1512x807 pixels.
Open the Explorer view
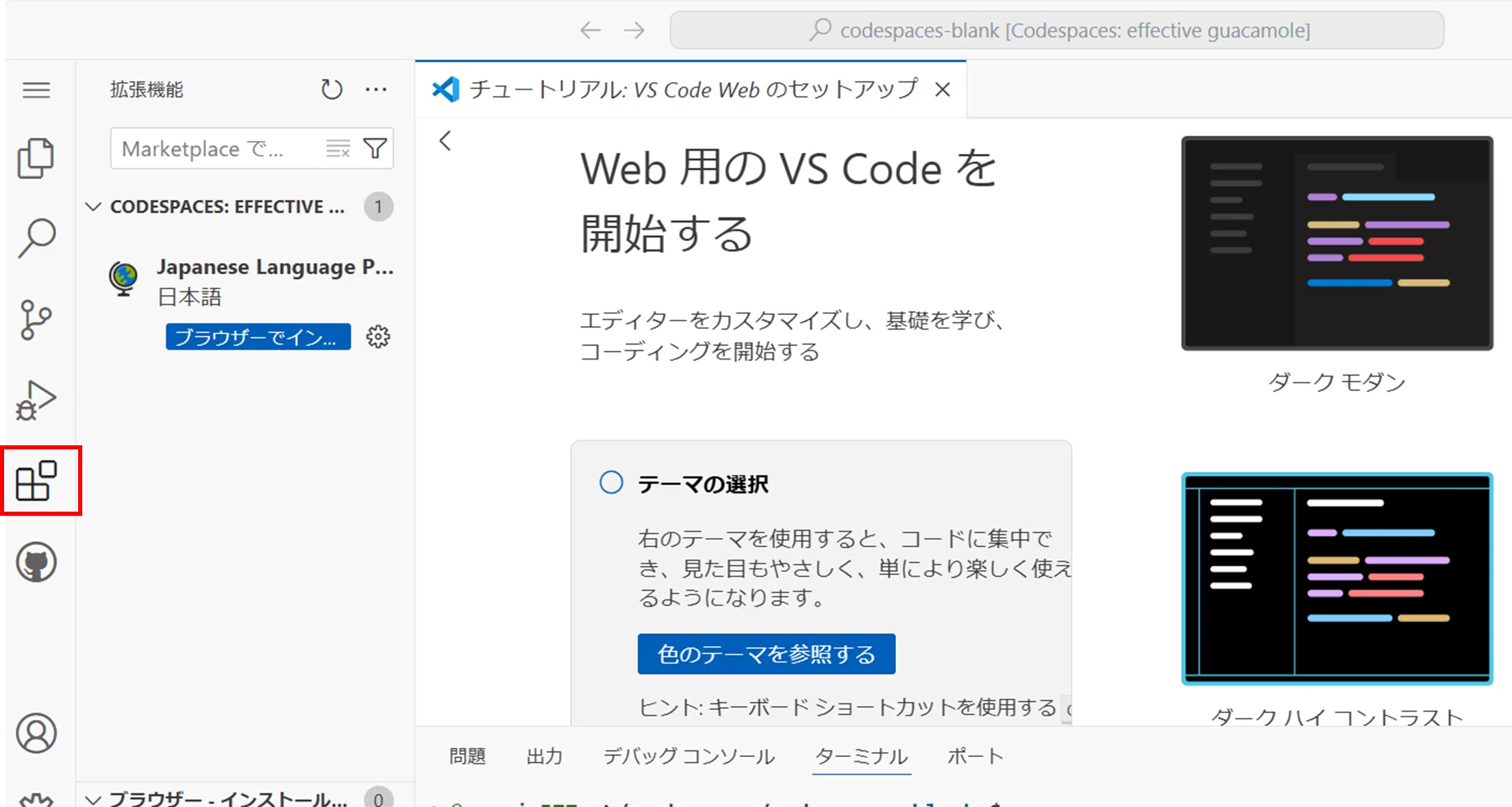[36, 158]
